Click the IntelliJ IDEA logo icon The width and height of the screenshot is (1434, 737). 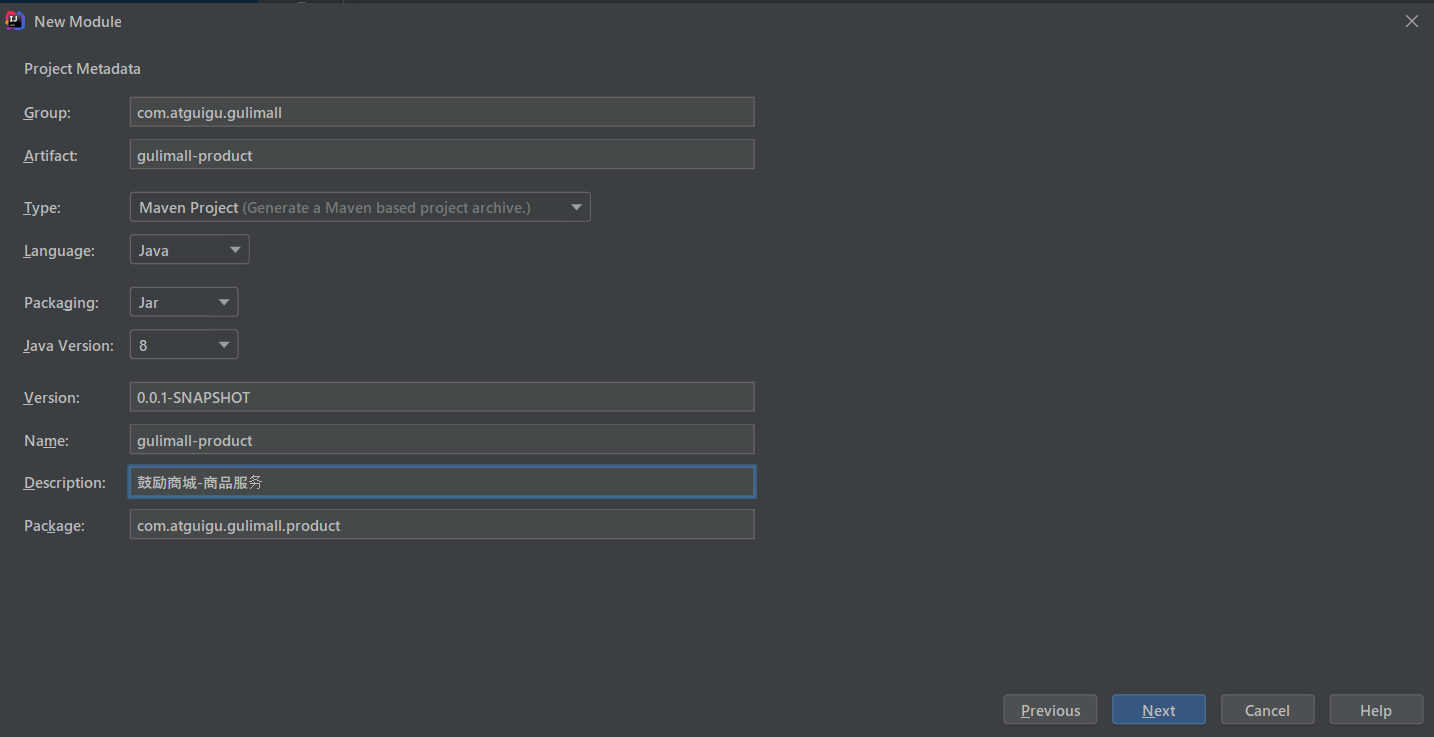(x=15, y=21)
